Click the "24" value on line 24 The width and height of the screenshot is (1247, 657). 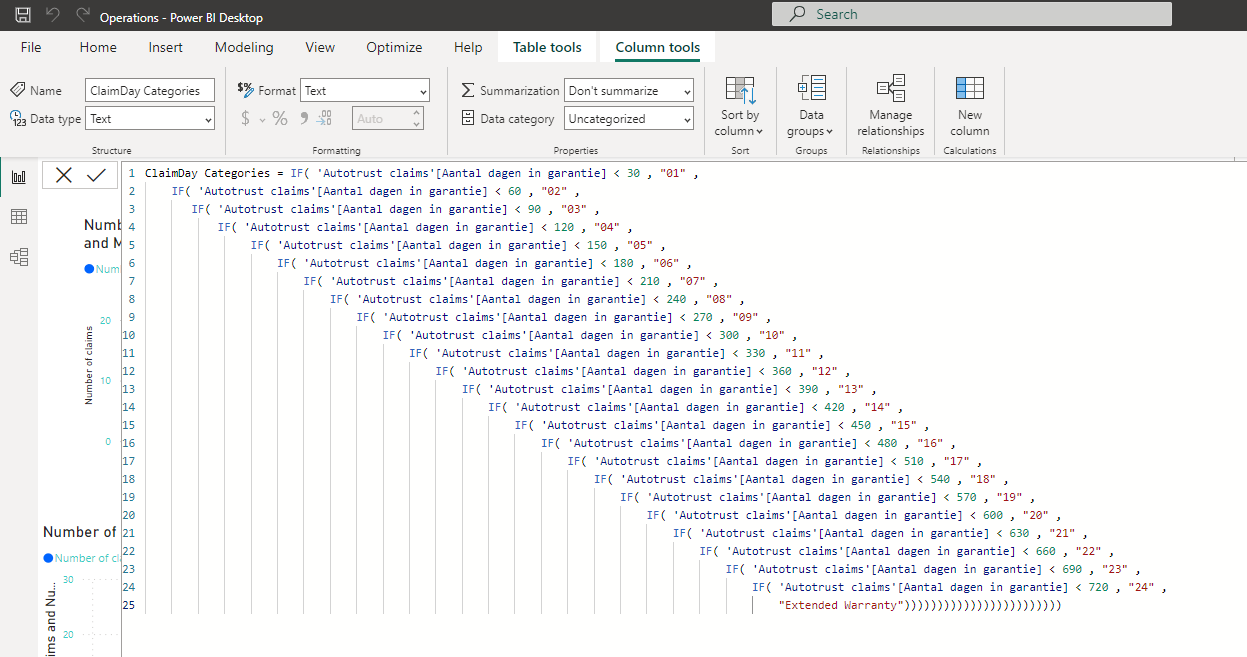1141,587
